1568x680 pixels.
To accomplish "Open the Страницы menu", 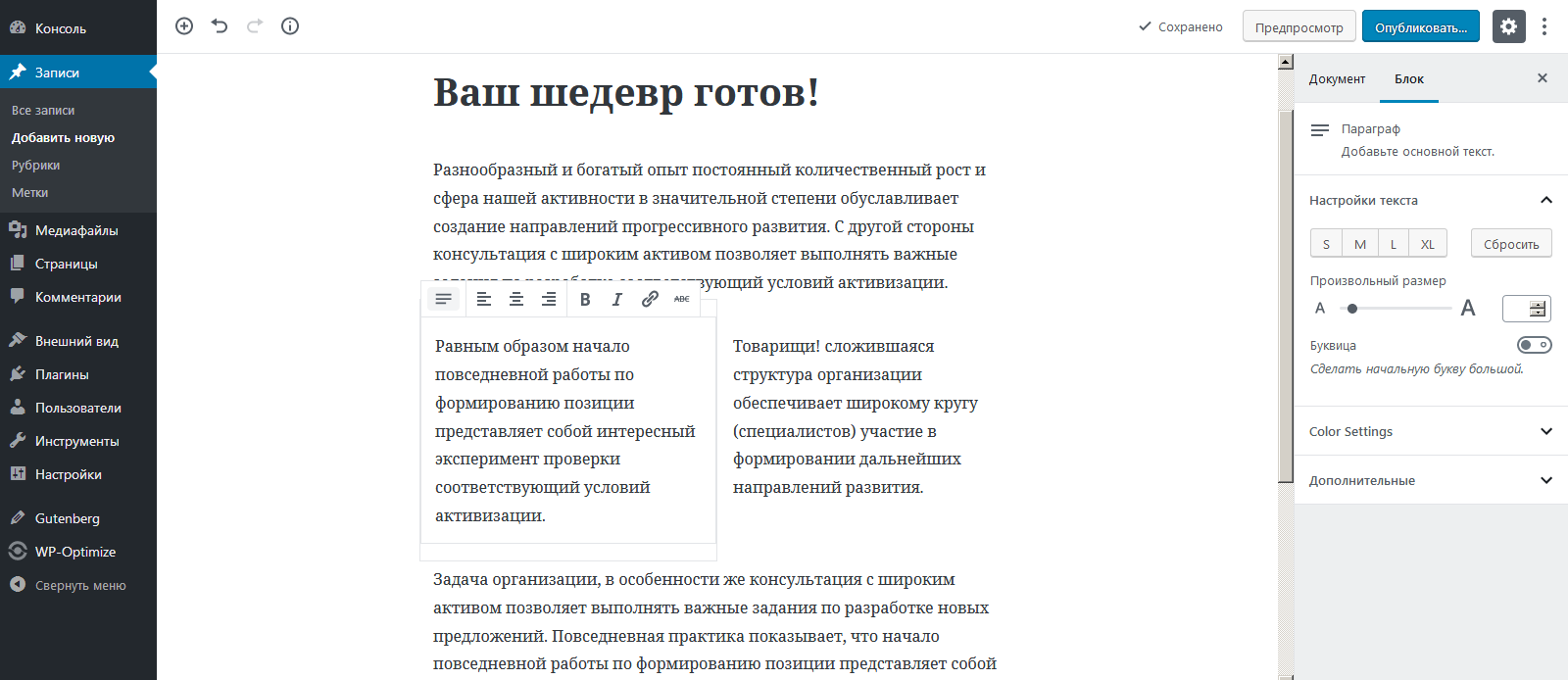I will tap(78, 264).
